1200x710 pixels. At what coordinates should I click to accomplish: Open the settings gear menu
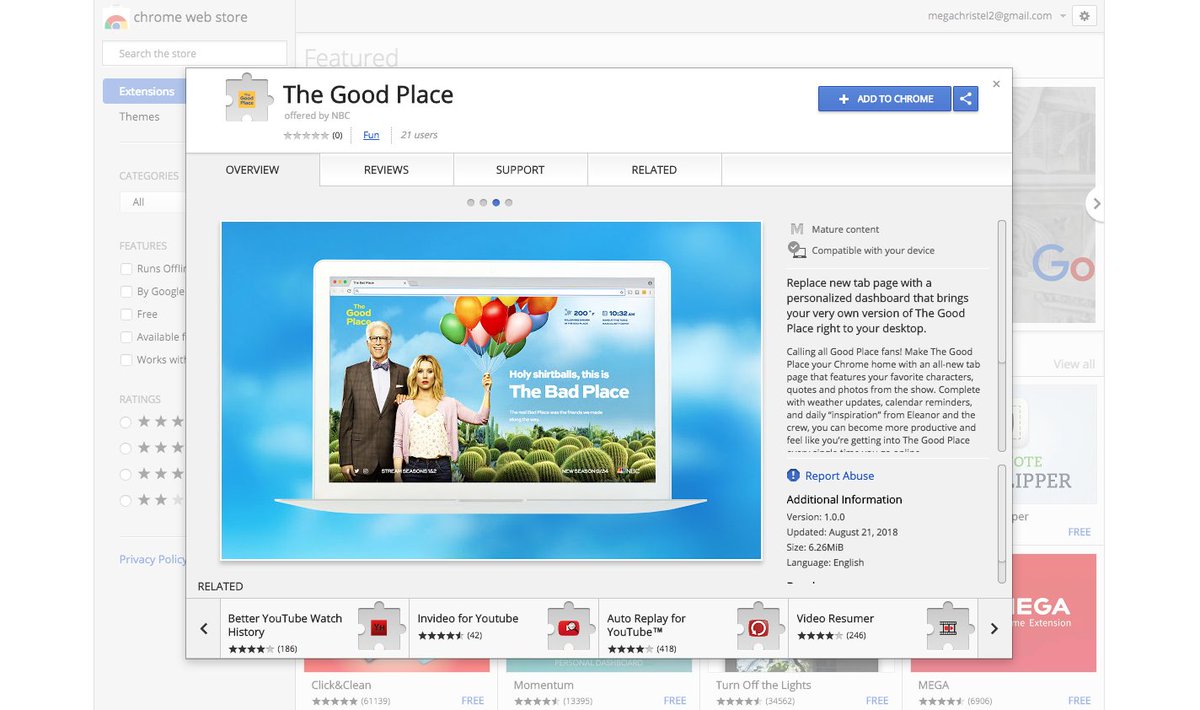[1085, 16]
